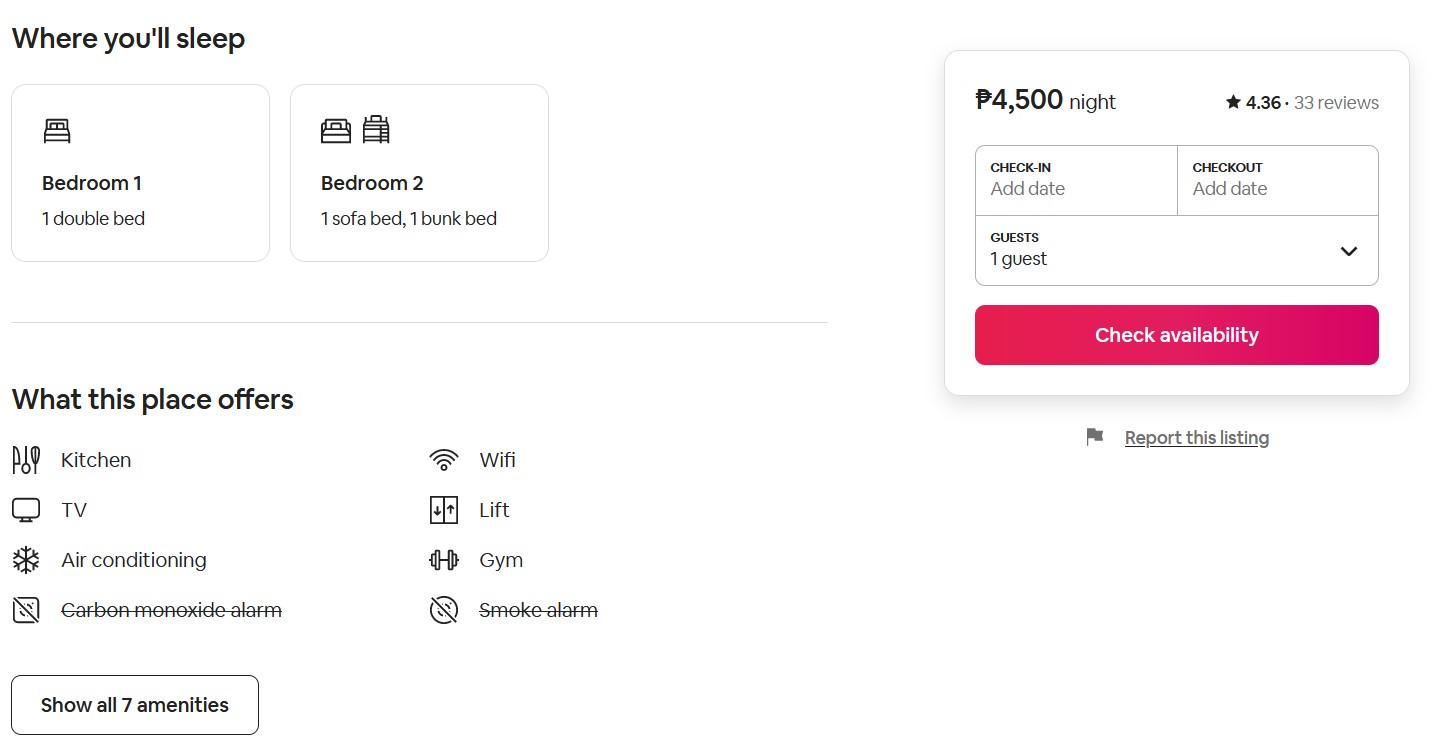This screenshot has height=747, width=1442.
Task: Click the crossed-out Carbon monoxide alarm icon
Action: pyautogui.click(x=26, y=610)
